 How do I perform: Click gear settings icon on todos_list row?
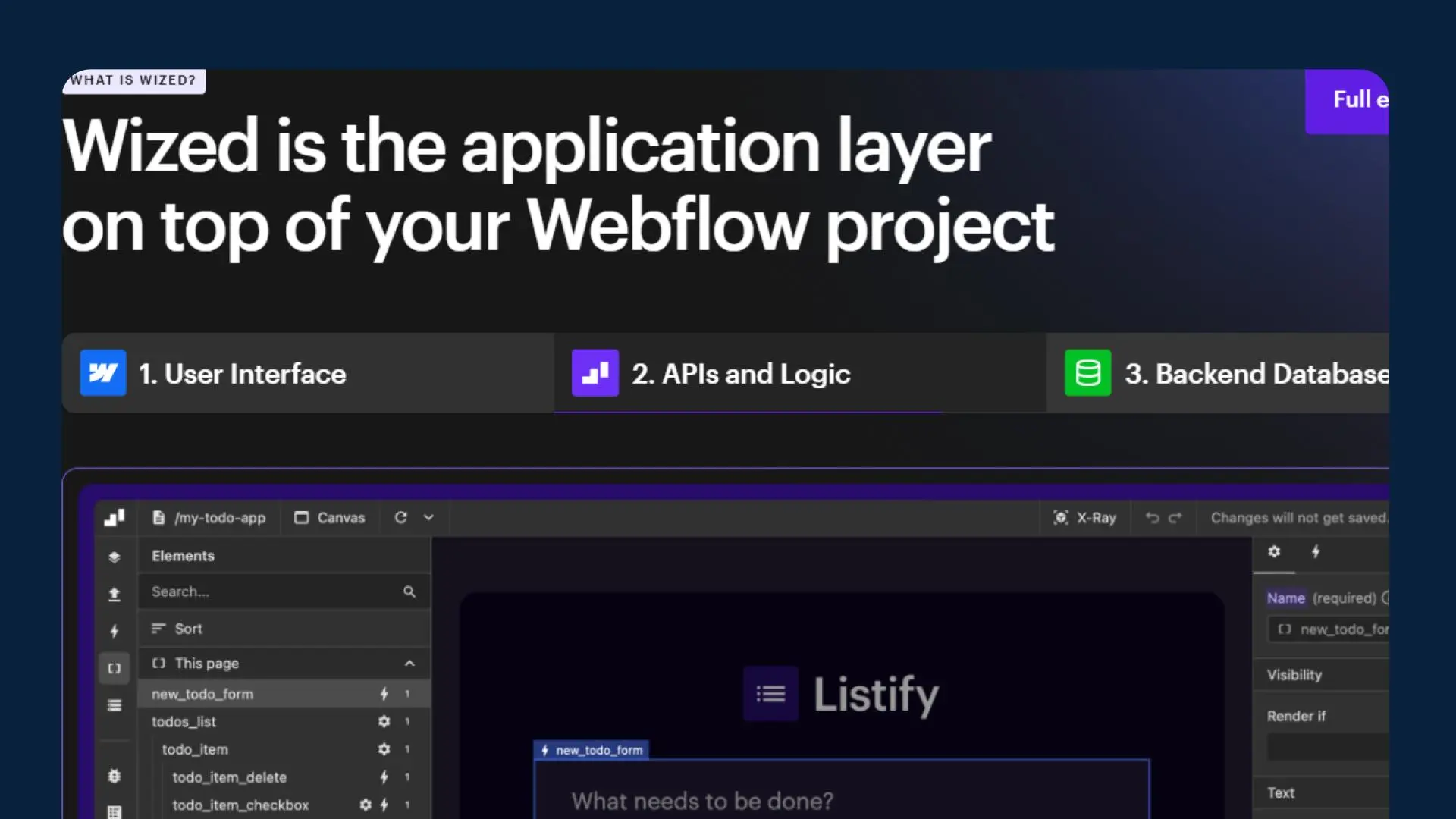tap(384, 722)
